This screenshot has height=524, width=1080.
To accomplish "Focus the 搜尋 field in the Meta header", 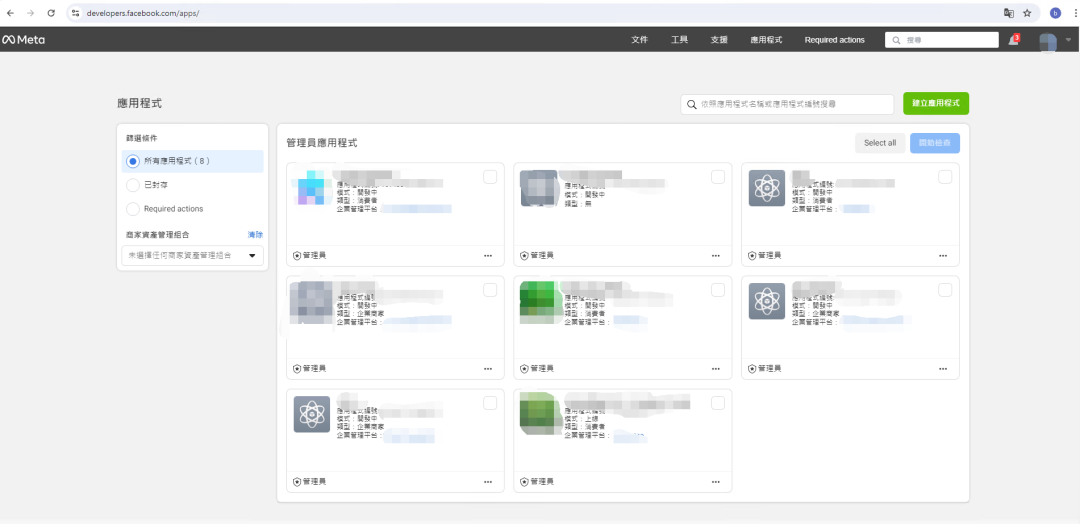I will click(942, 40).
